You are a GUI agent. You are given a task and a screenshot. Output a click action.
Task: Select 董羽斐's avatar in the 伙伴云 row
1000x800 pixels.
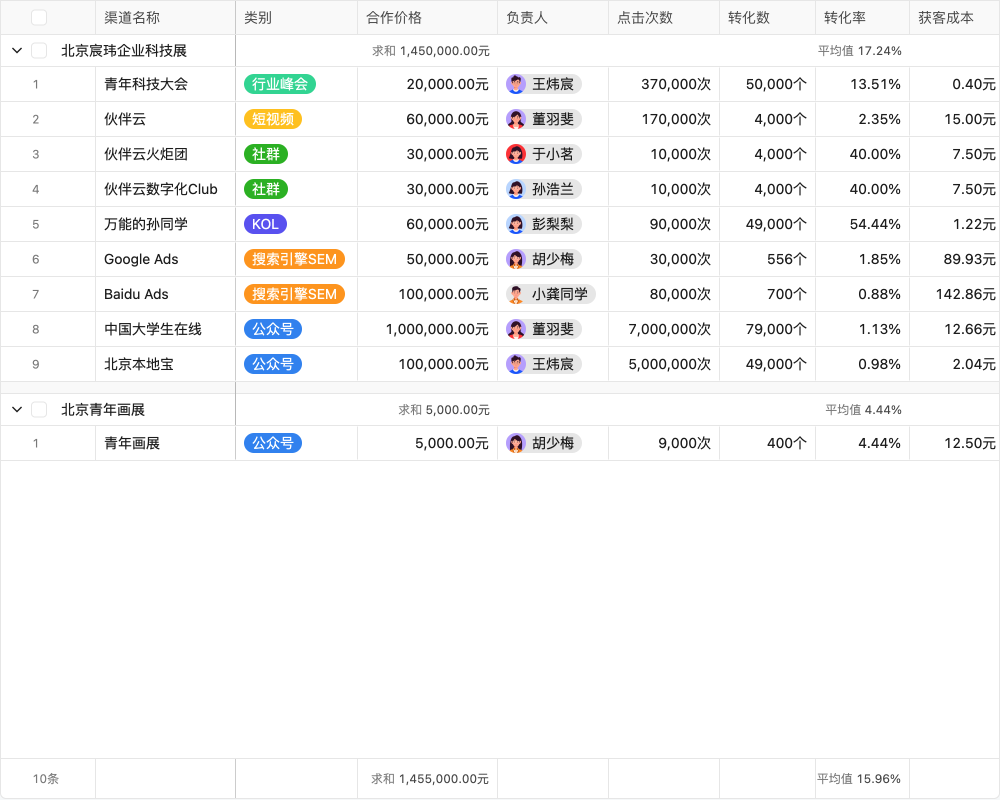point(517,119)
